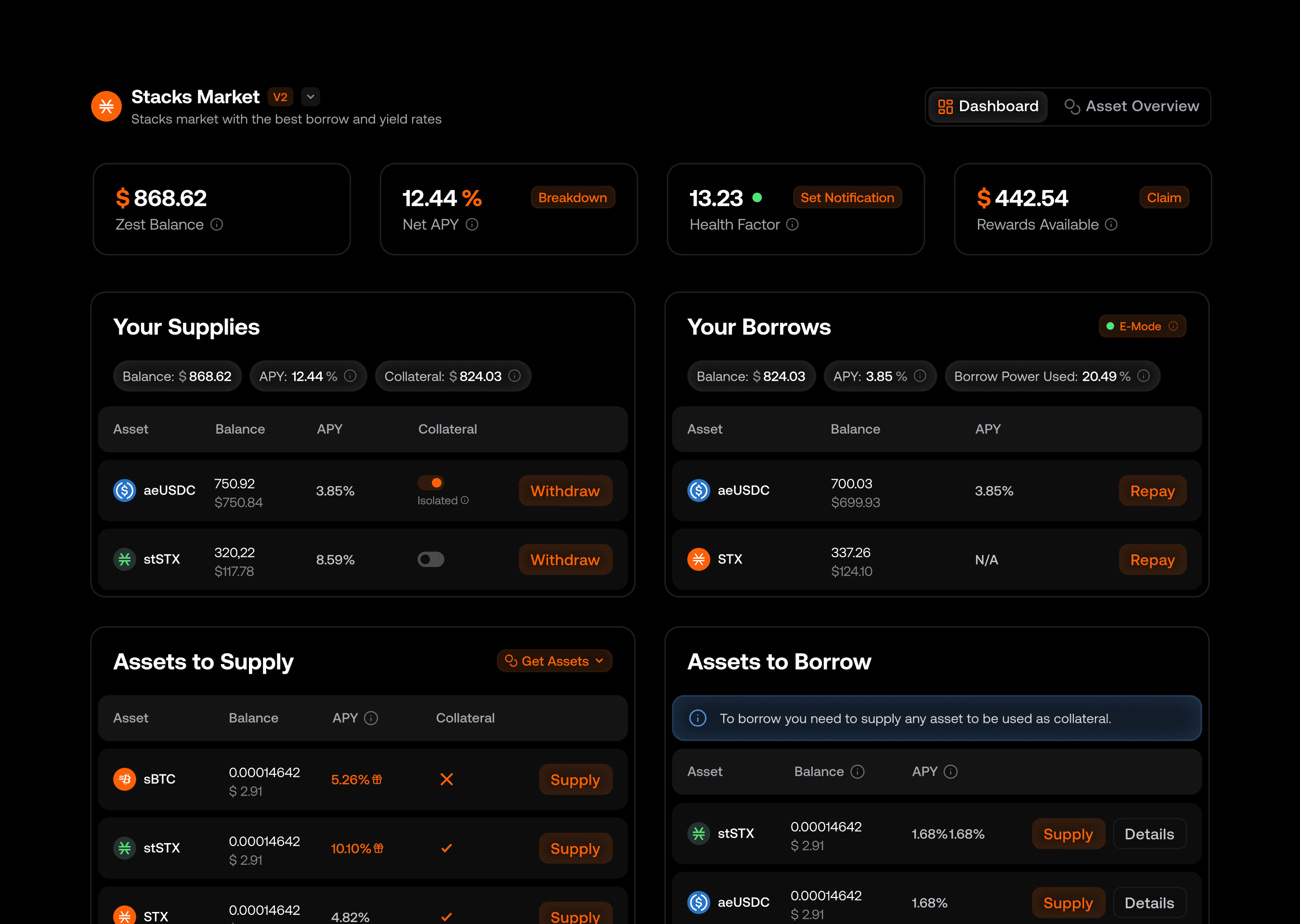Click Health Factor info icon

(793, 225)
